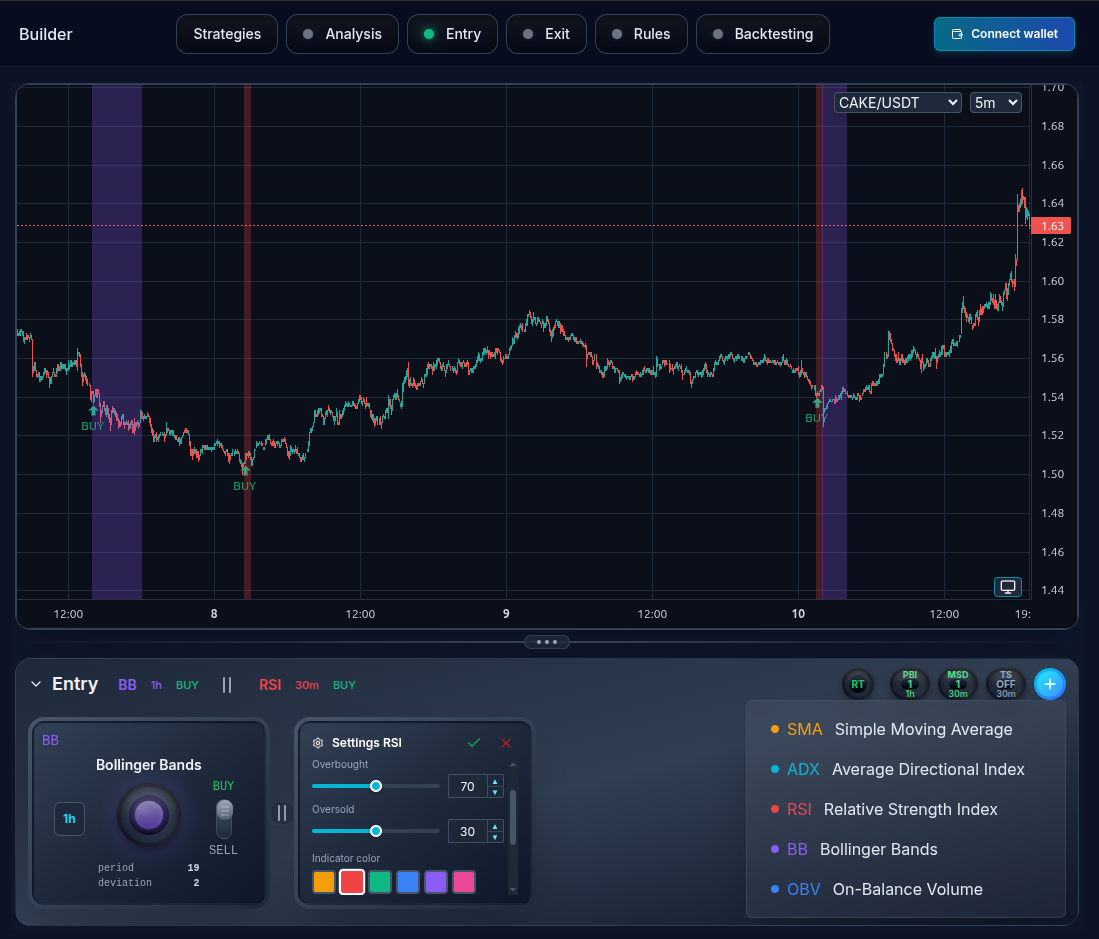Click the Builder title
The image size is (1099, 939).
tap(46, 34)
